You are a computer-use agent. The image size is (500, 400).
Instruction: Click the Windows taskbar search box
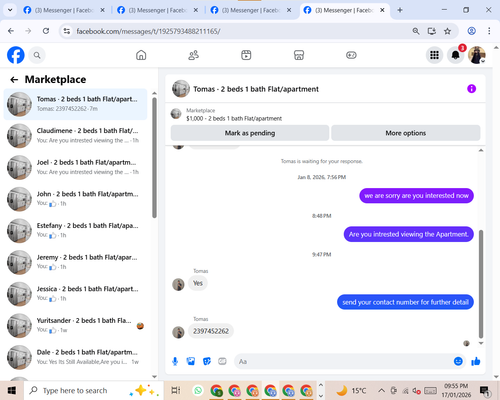(x=93, y=390)
